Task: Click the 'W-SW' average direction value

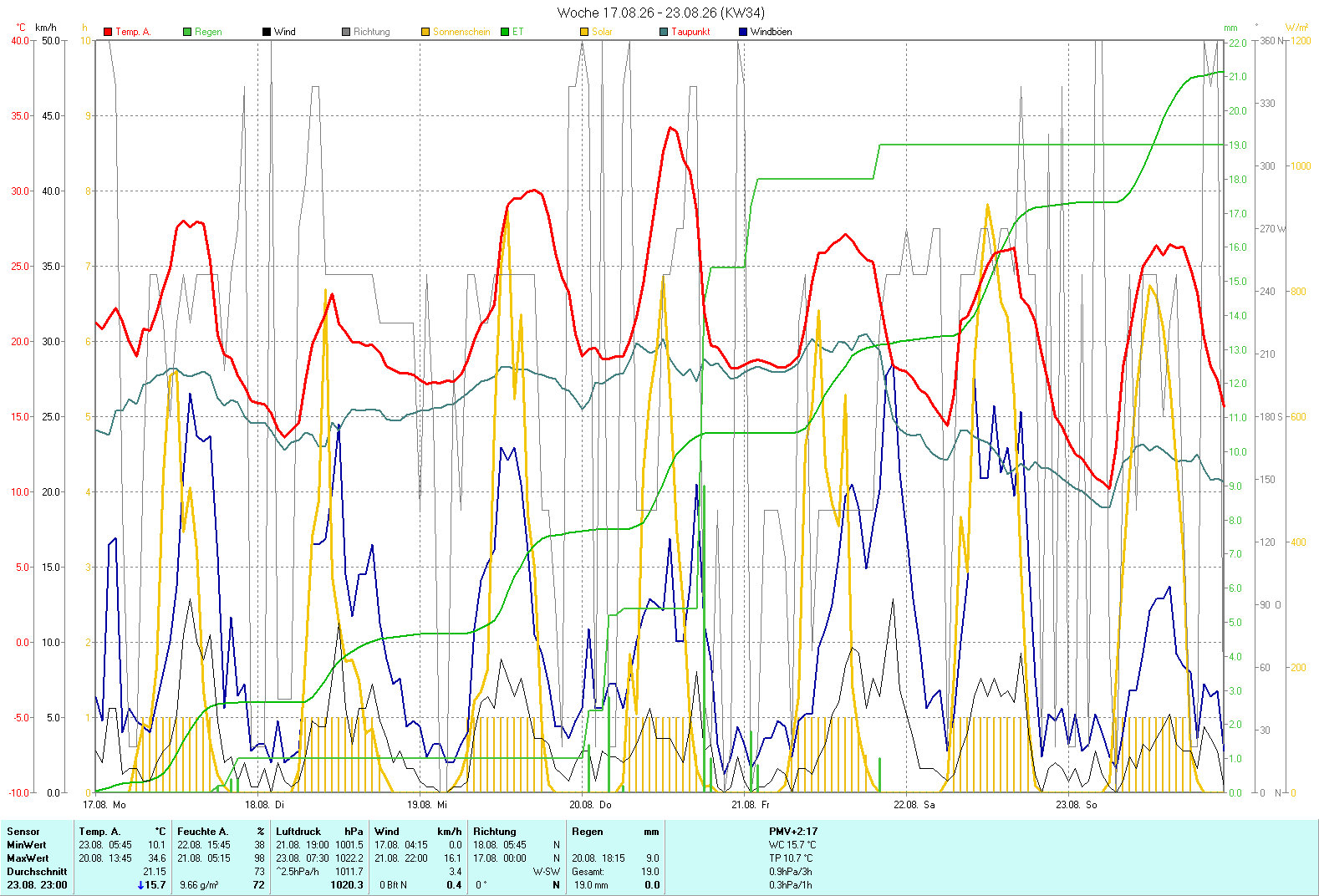Action: point(547,872)
